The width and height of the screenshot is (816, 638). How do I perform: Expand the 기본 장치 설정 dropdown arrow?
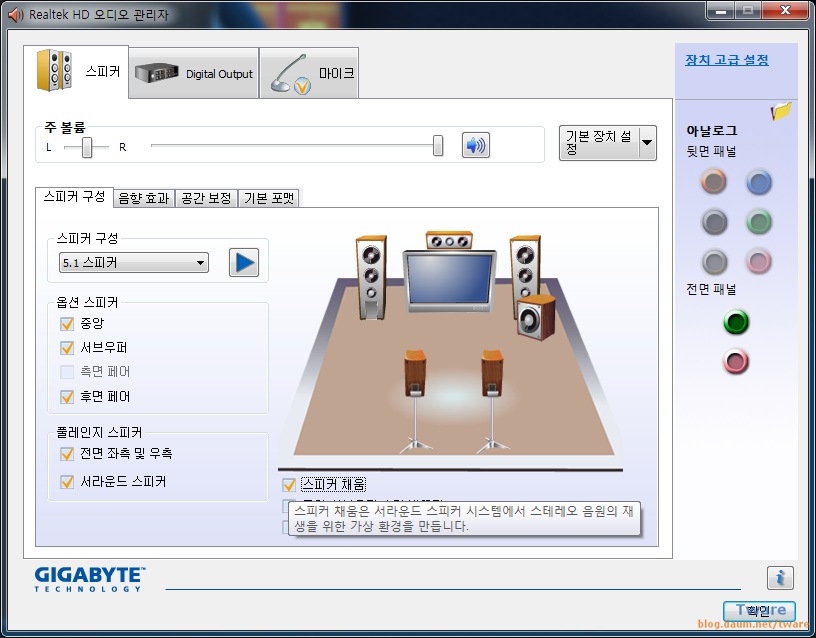coord(647,143)
